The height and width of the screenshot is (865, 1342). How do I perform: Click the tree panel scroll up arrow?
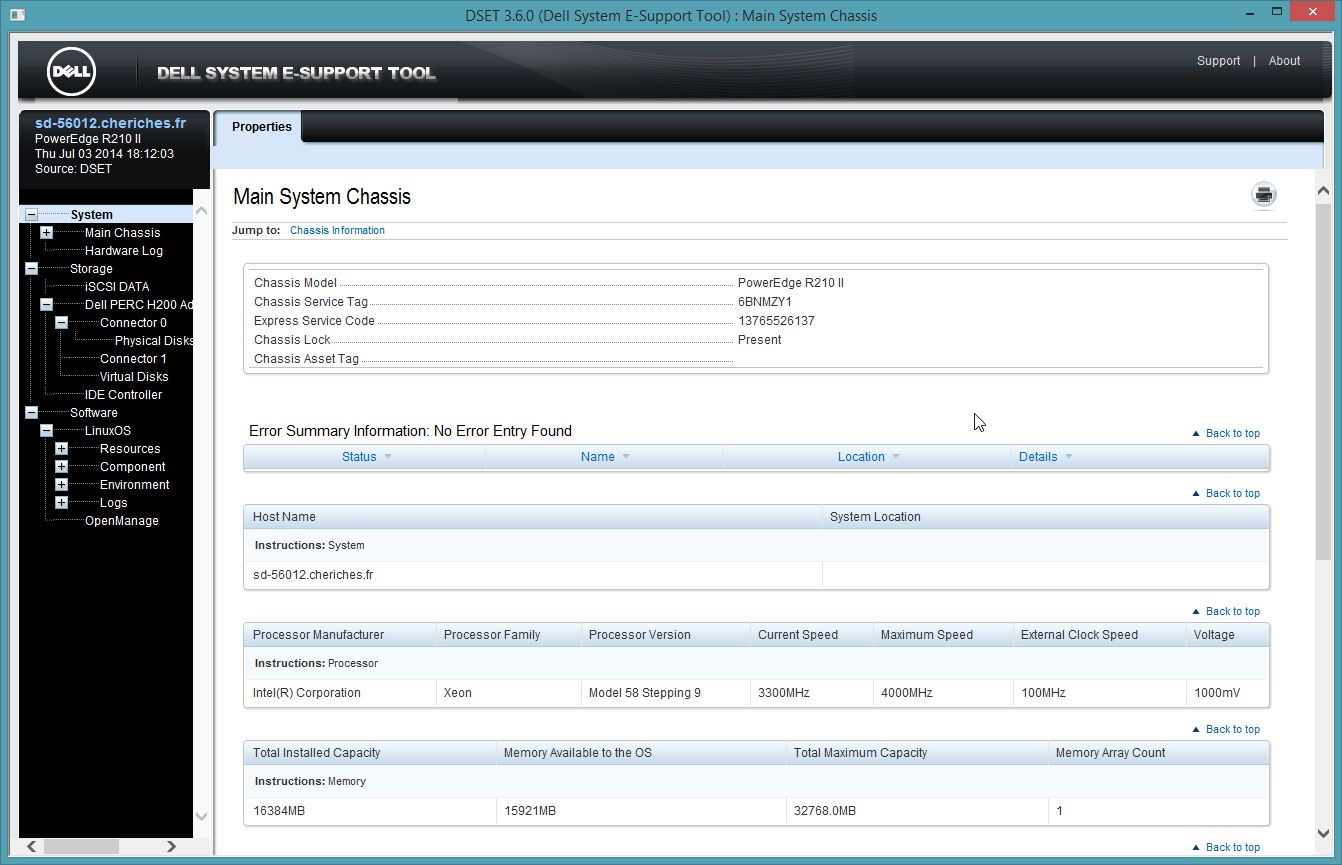(x=201, y=211)
